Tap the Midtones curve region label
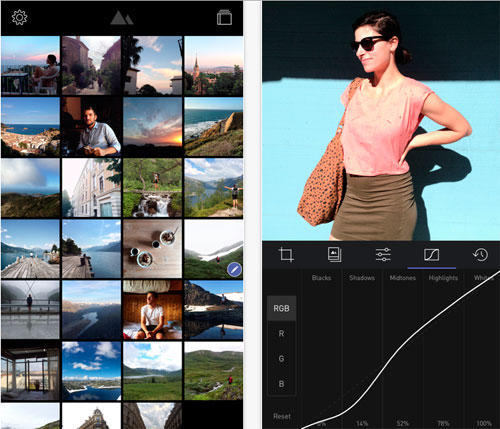The height and width of the screenshot is (429, 500). click(403, 278)
